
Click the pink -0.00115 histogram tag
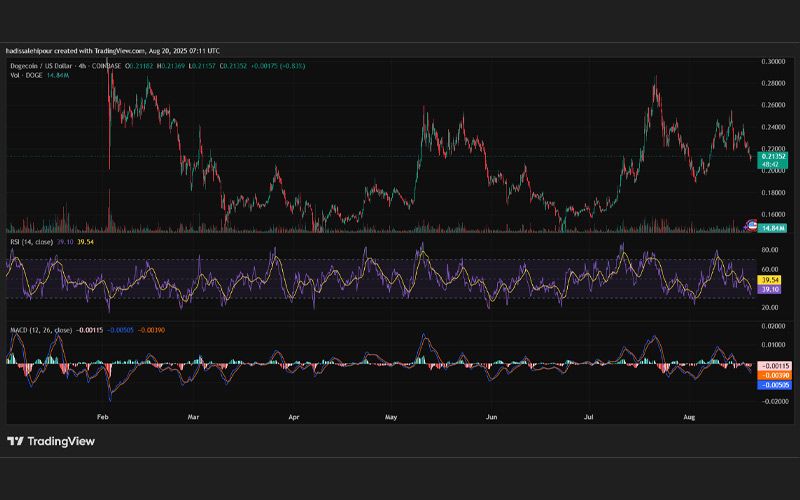click(774, 366)
